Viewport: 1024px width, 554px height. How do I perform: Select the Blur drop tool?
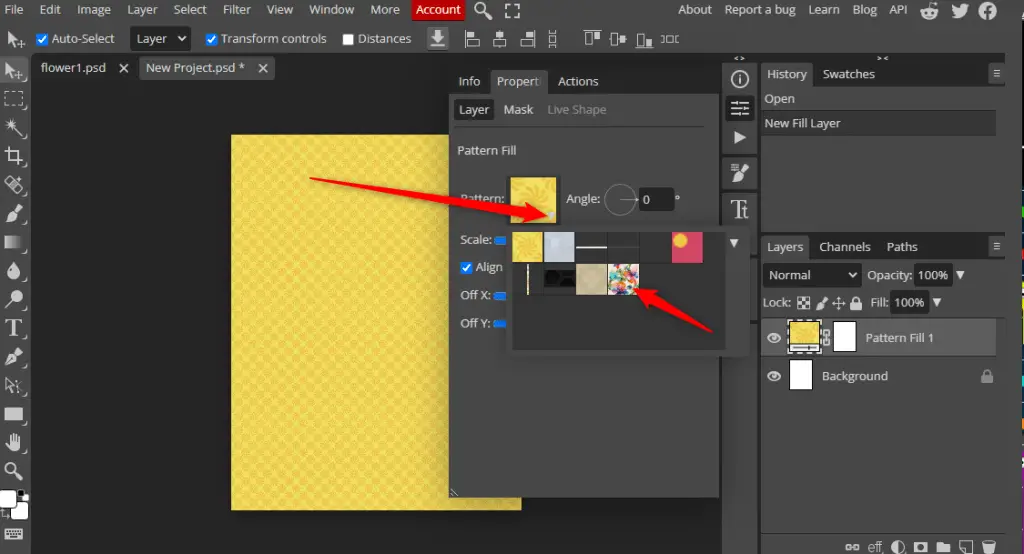(14, 270)
